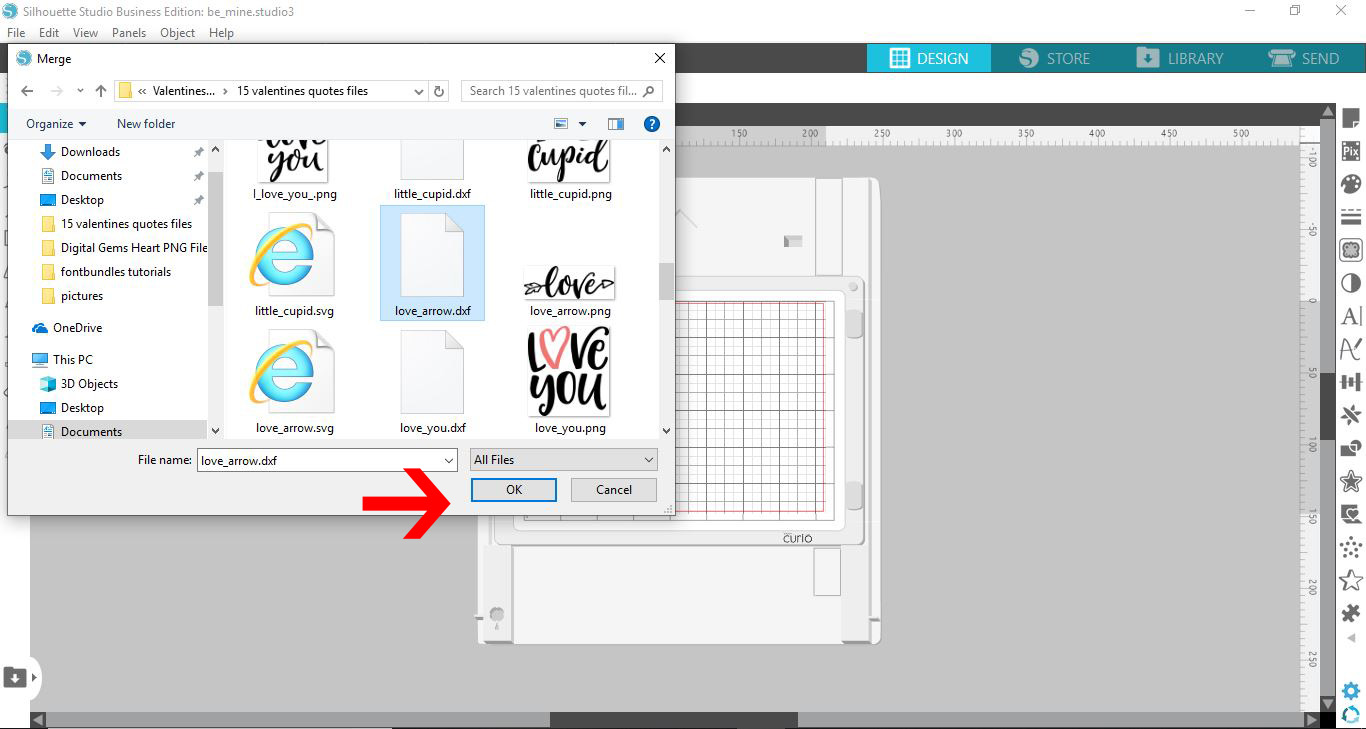The image size is (1366, 729).
Task: Select Digital Gems Heart PNG folder
Action: point(134,248)
